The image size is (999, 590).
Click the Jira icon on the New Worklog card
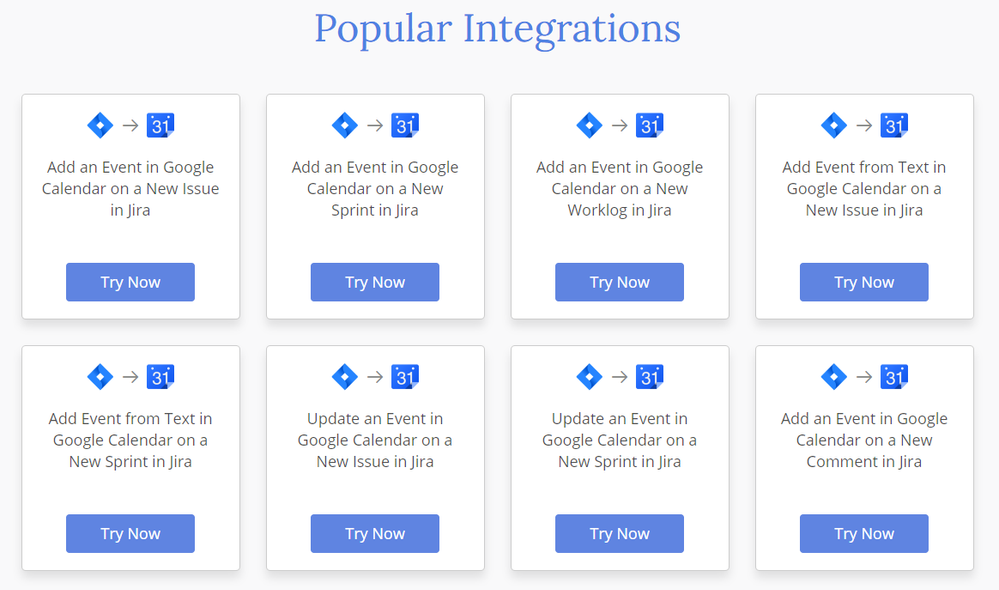(x=589, y=125)
